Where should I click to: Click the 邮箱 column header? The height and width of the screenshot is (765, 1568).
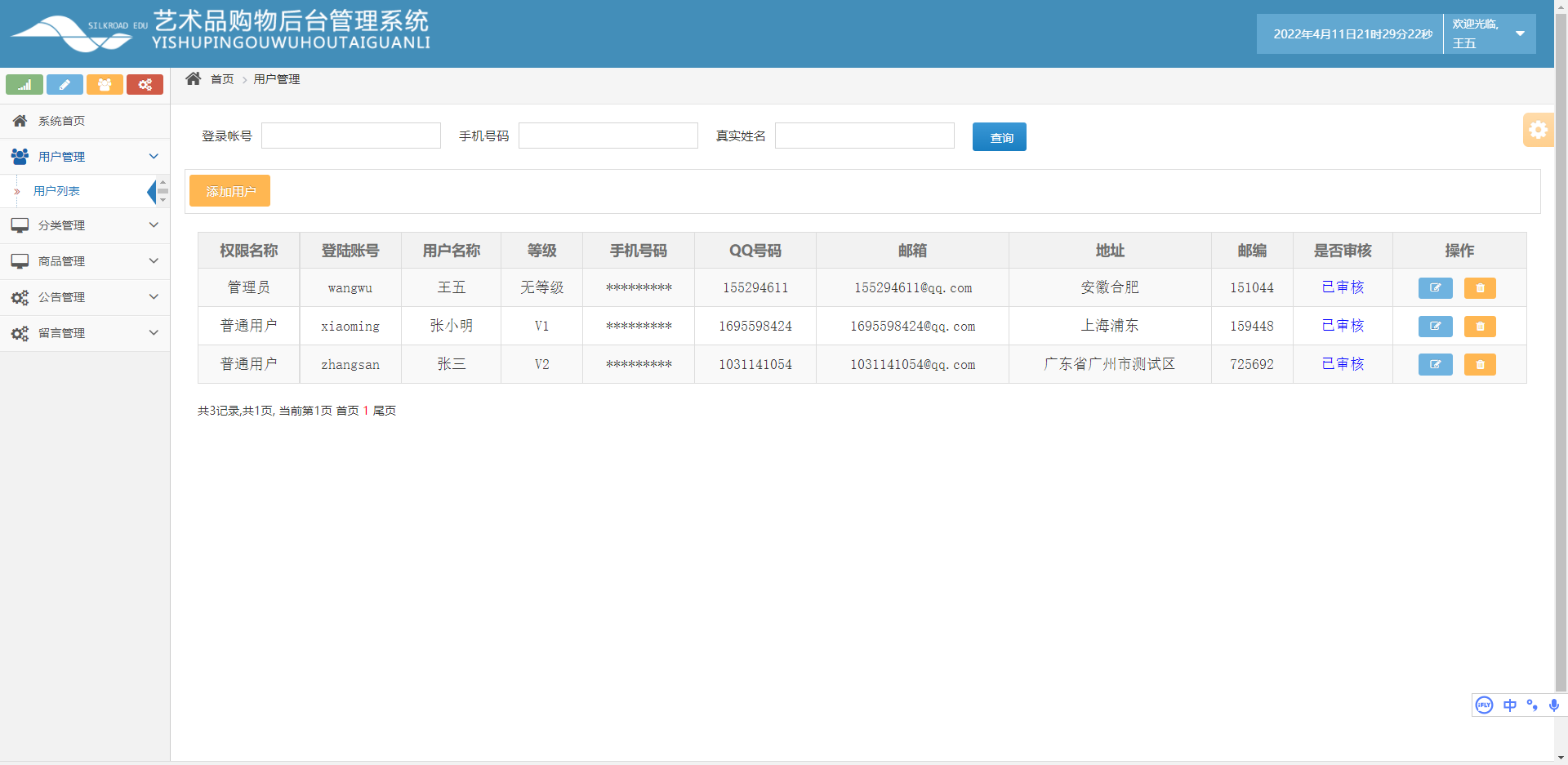(x=912, y=251)
